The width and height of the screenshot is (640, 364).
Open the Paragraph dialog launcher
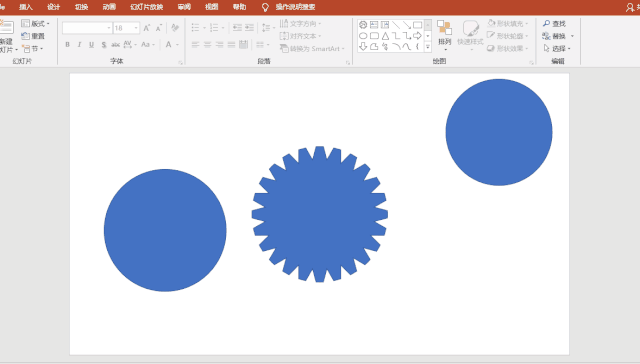348,62
